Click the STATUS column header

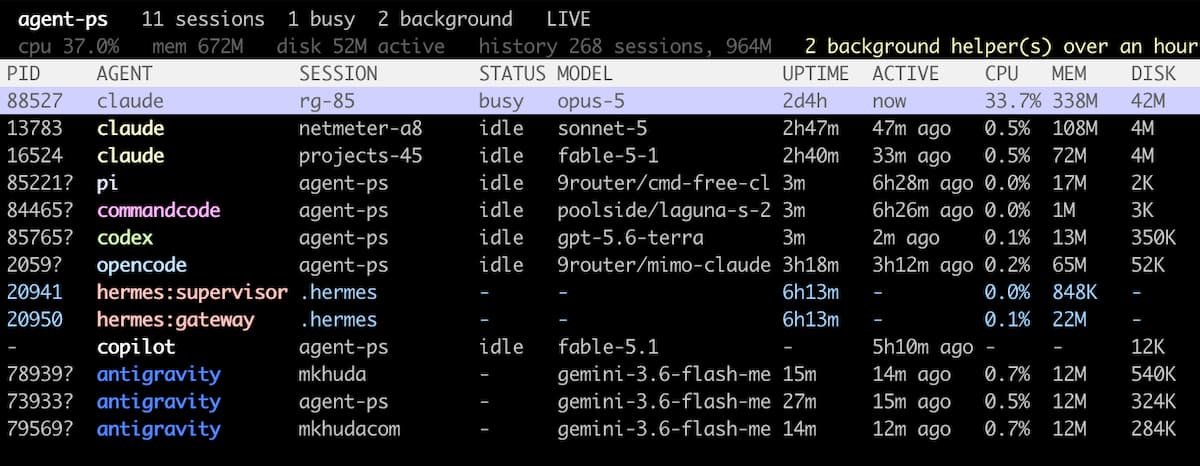coord(512,74)
